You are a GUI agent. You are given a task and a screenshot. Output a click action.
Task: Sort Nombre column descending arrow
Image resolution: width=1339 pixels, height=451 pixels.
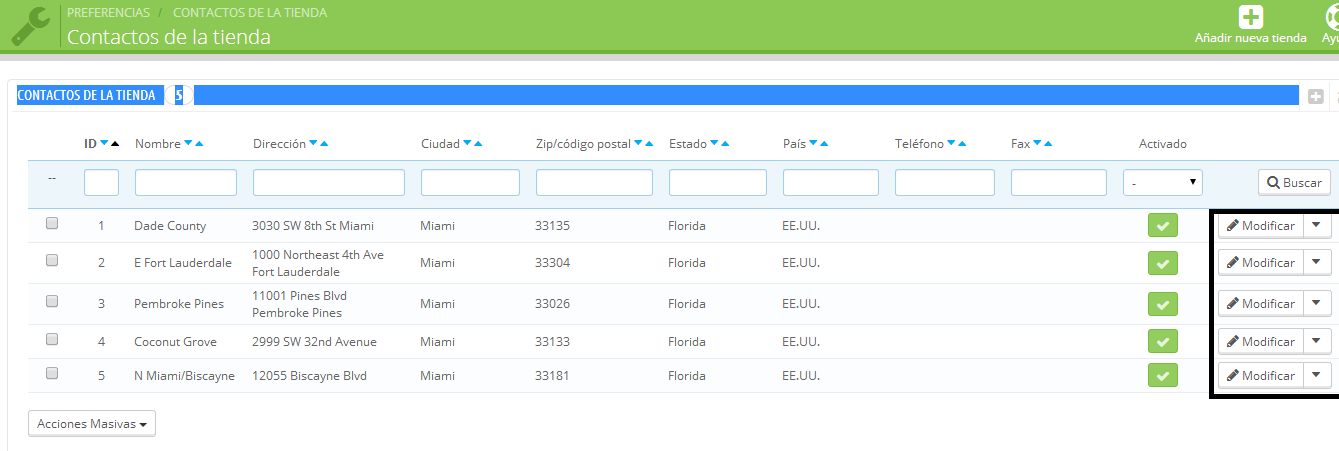tap(188, 144)
